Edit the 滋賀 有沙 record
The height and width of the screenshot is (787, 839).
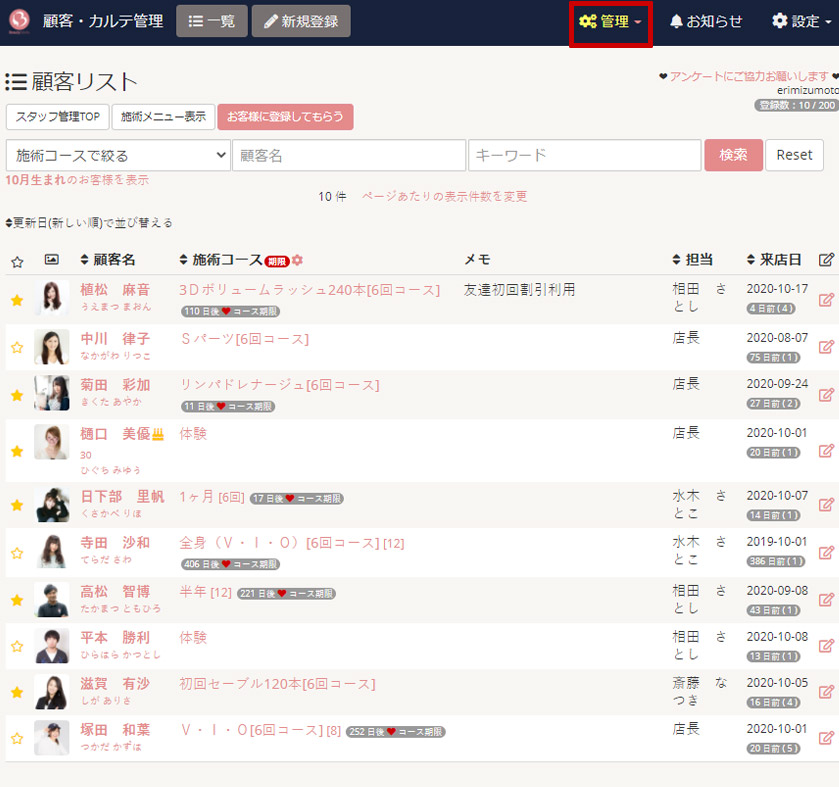[826, 692]
